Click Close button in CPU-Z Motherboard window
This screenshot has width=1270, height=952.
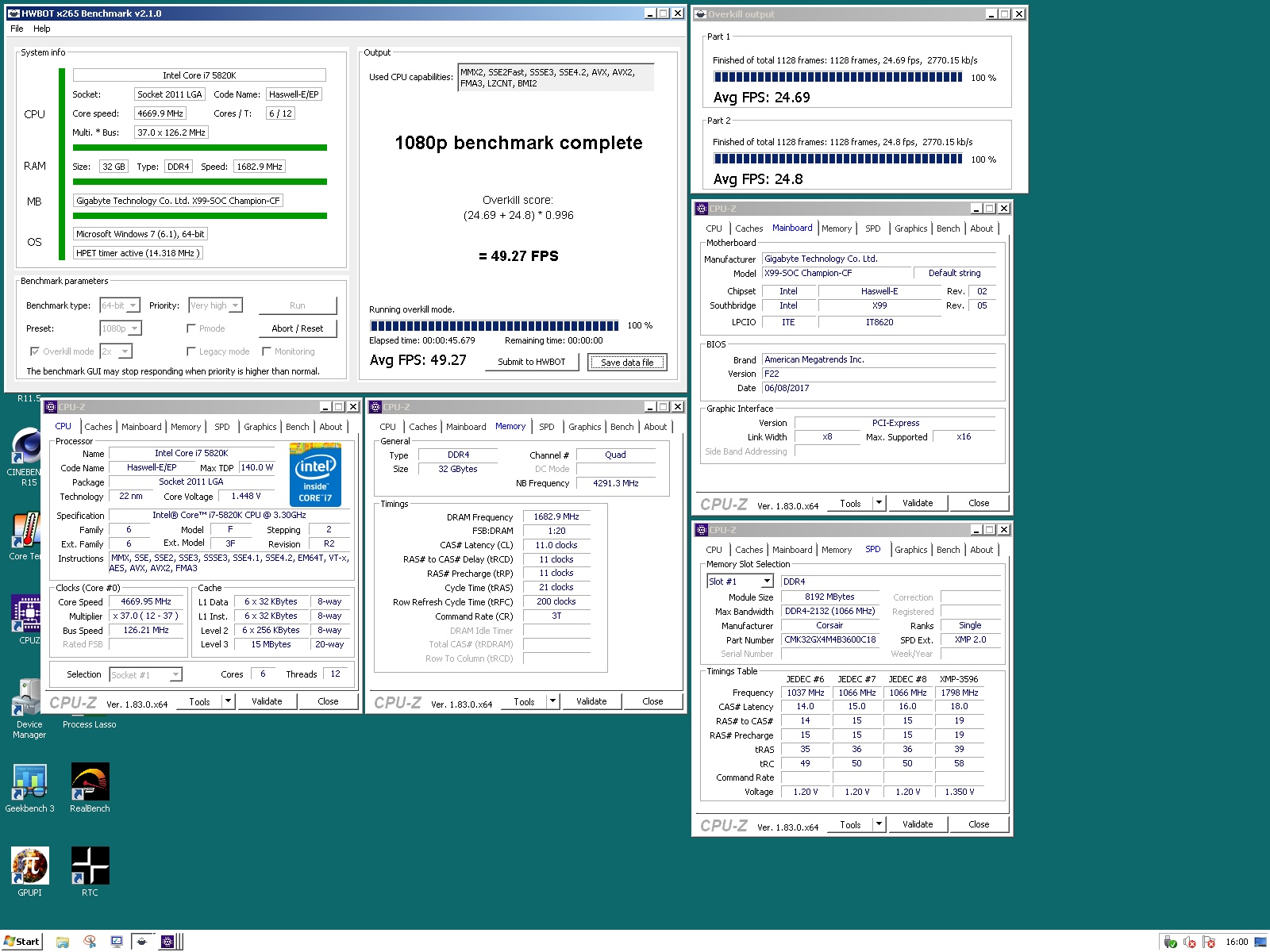tap(979, 503)
